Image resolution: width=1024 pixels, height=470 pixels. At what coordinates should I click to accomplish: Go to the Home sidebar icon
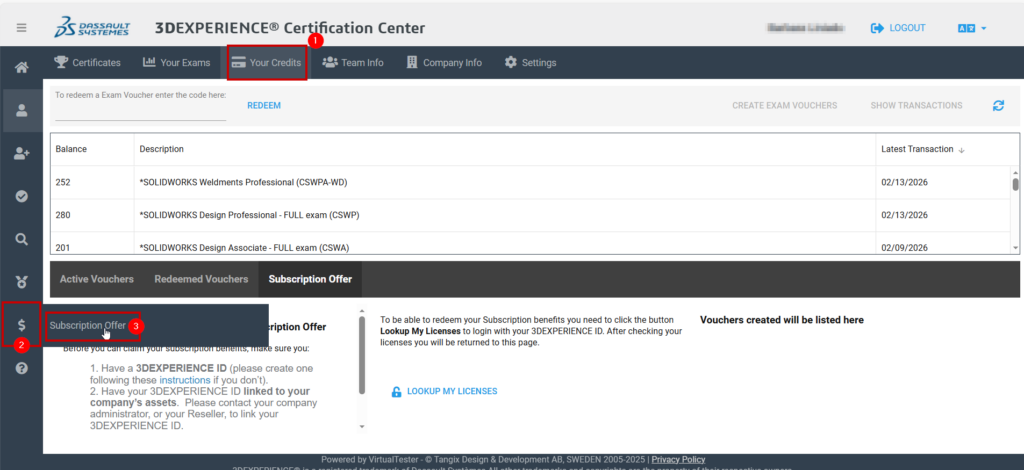coord(22,67)
